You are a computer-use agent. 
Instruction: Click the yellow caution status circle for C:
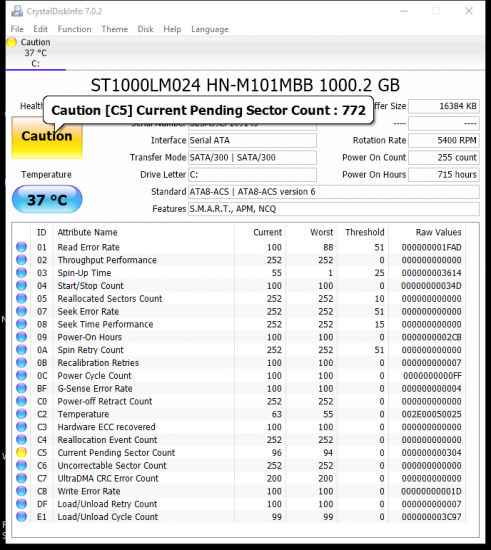point(12,42)
